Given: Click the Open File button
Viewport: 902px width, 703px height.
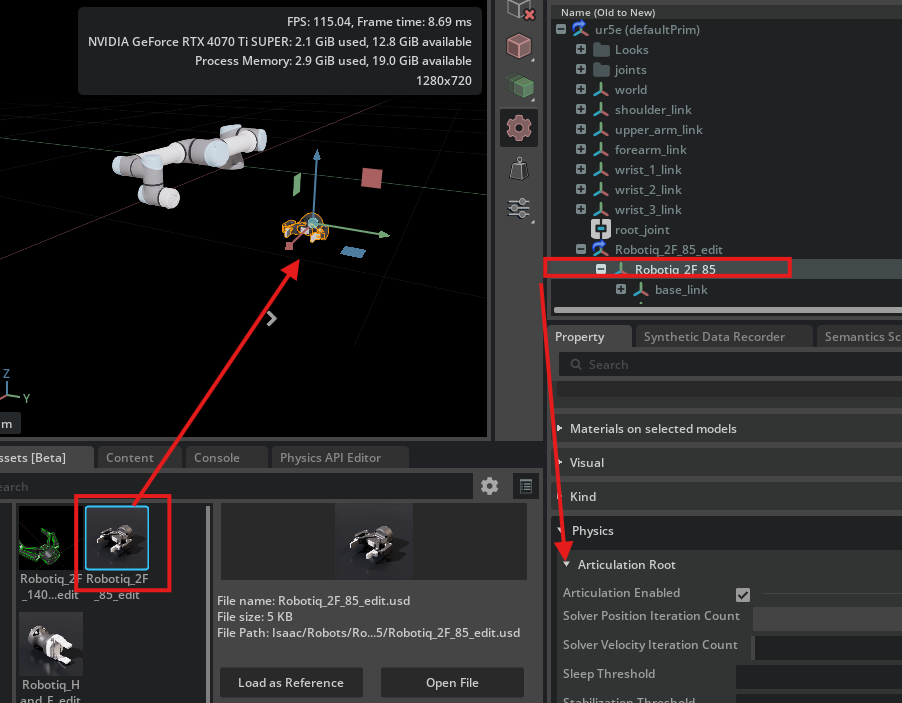Looking at the screenshot, I should coord(451,682).
